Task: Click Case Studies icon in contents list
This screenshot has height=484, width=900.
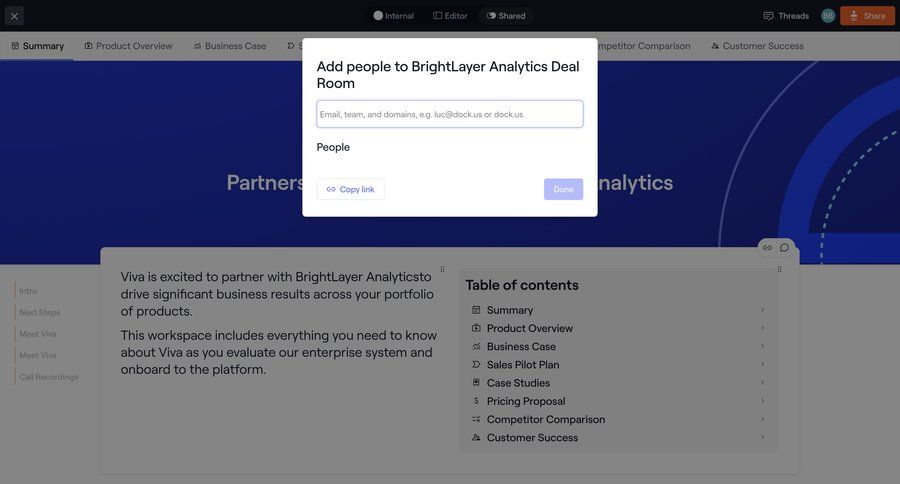Action: (476, 382)
